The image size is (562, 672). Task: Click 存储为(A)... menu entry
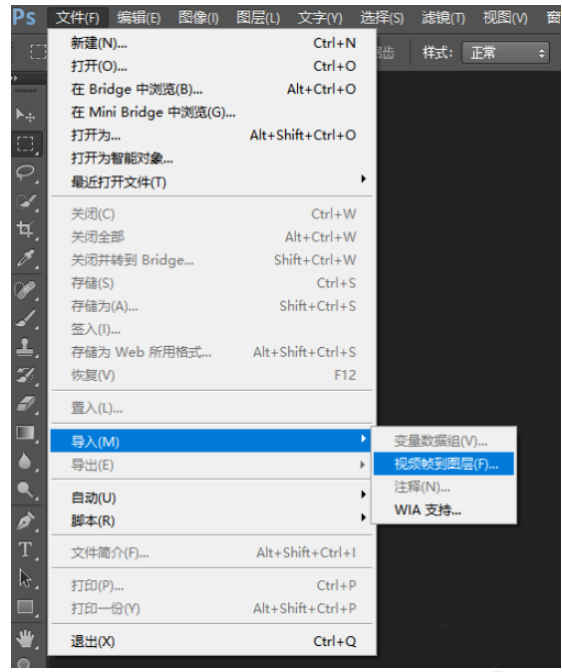click(x=211, y=306)
